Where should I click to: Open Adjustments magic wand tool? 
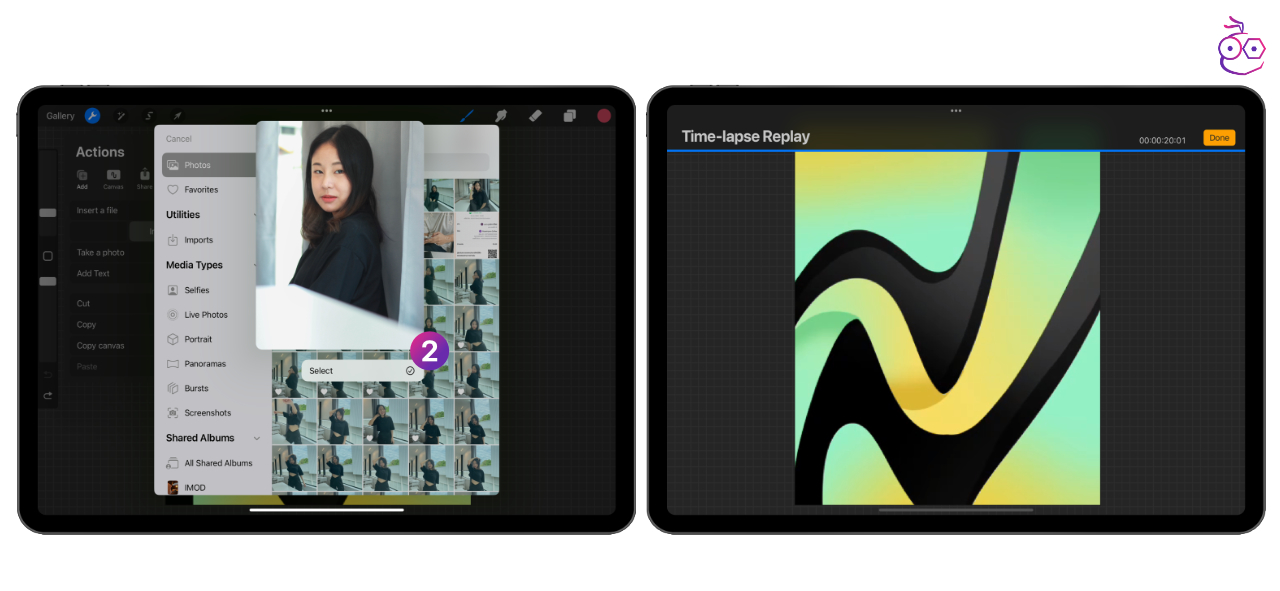[121, 116]
